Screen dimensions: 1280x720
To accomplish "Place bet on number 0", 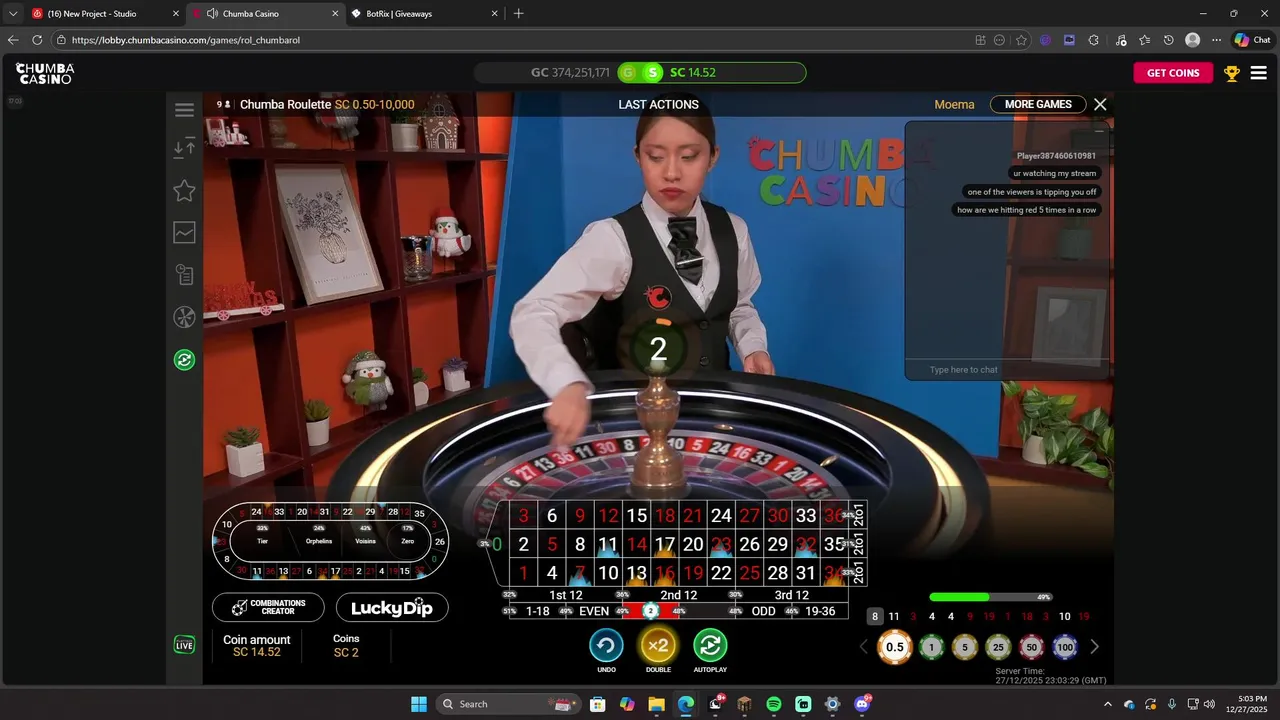I will [497, 544].
